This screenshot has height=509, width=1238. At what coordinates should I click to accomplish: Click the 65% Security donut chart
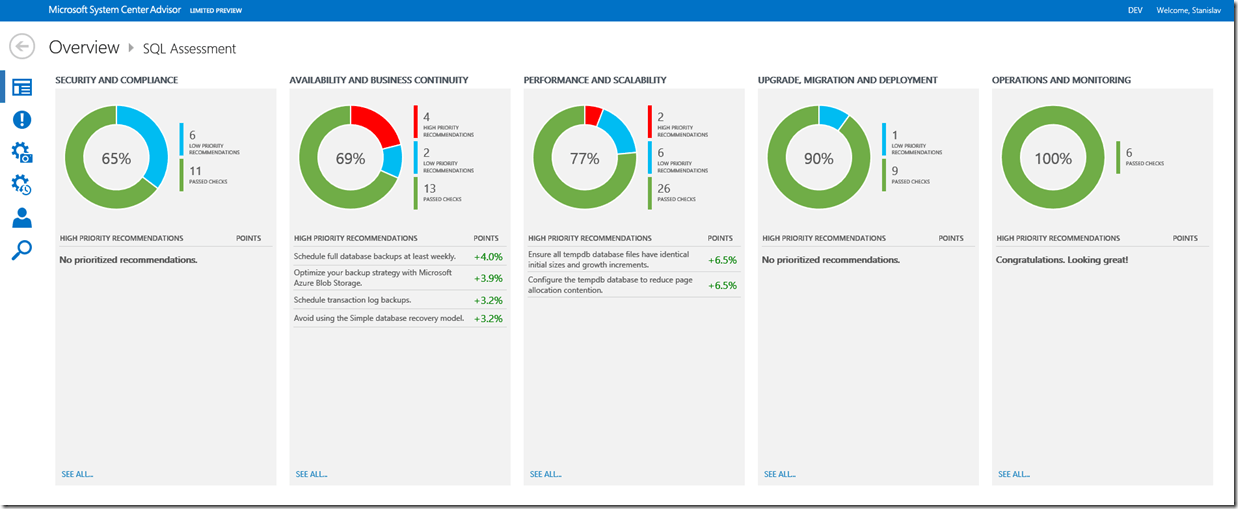(117, 158)
